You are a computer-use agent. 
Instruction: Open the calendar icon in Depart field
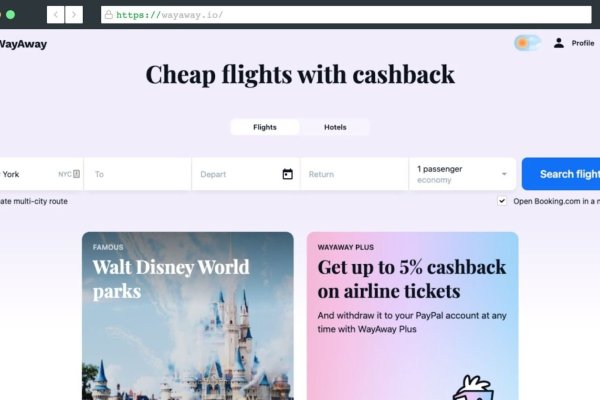coord(287,174)
